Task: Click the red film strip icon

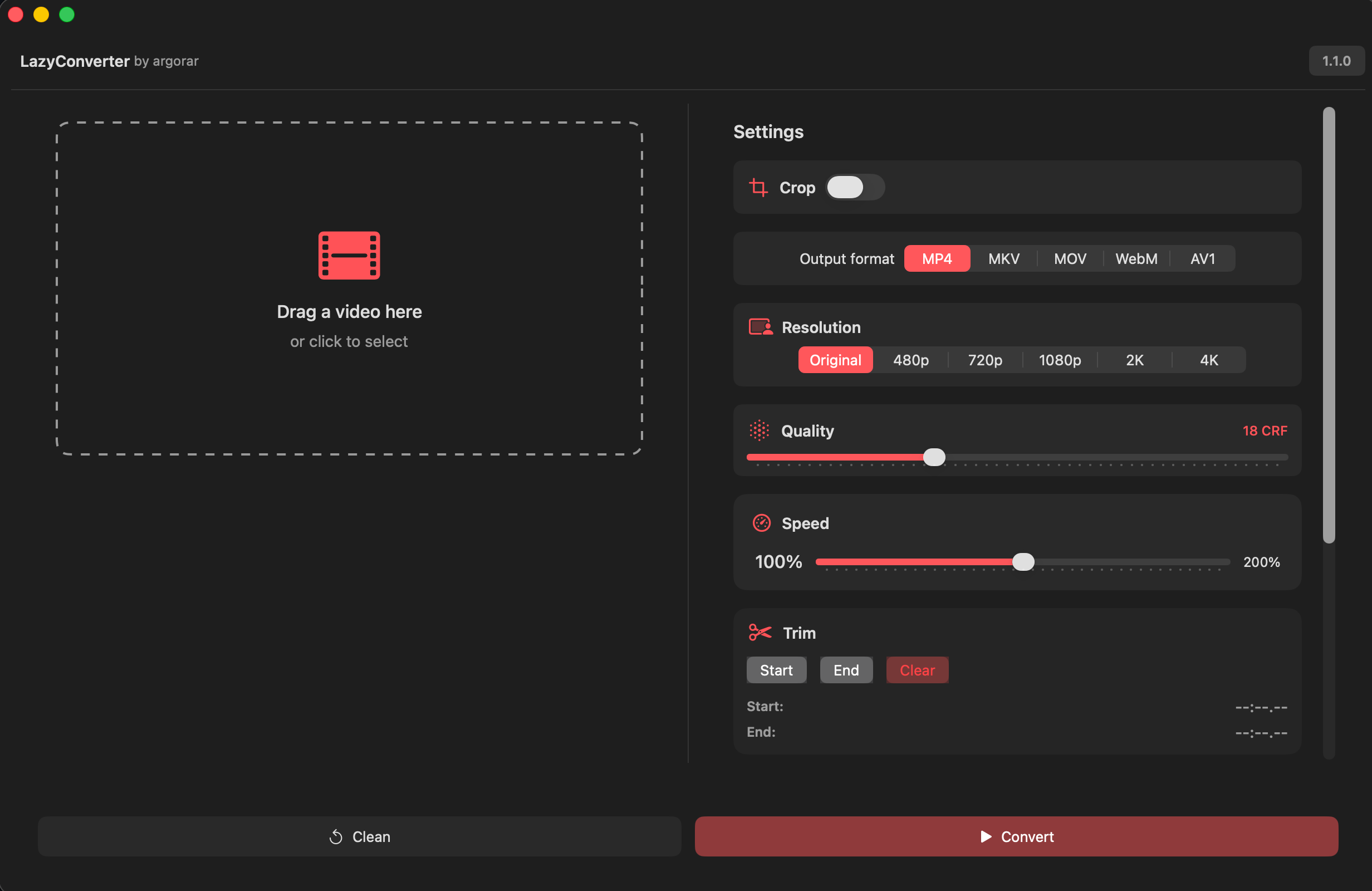Action: [349, 256]
